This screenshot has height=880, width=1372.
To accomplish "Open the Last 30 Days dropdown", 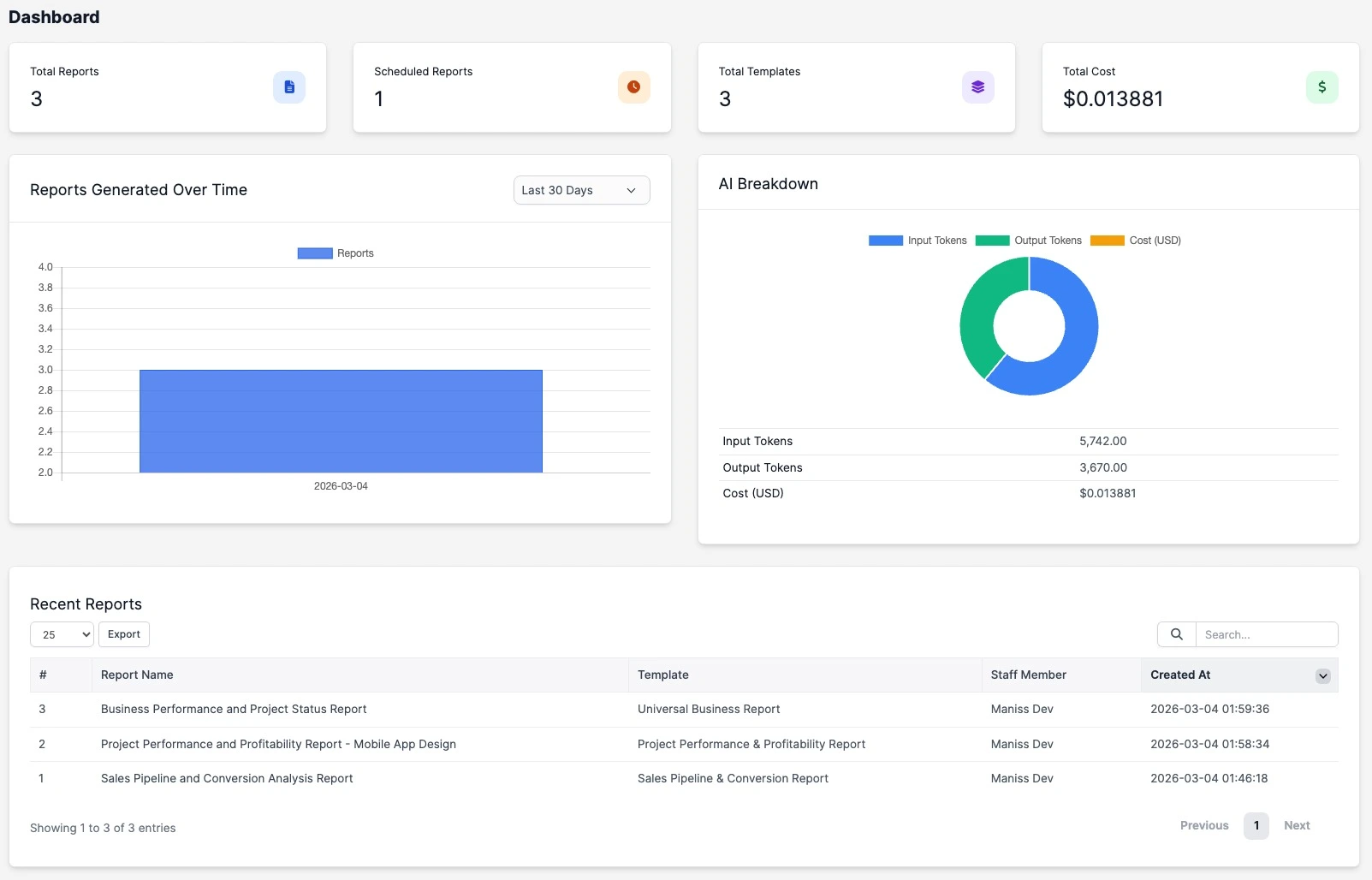I will point(580,190).
